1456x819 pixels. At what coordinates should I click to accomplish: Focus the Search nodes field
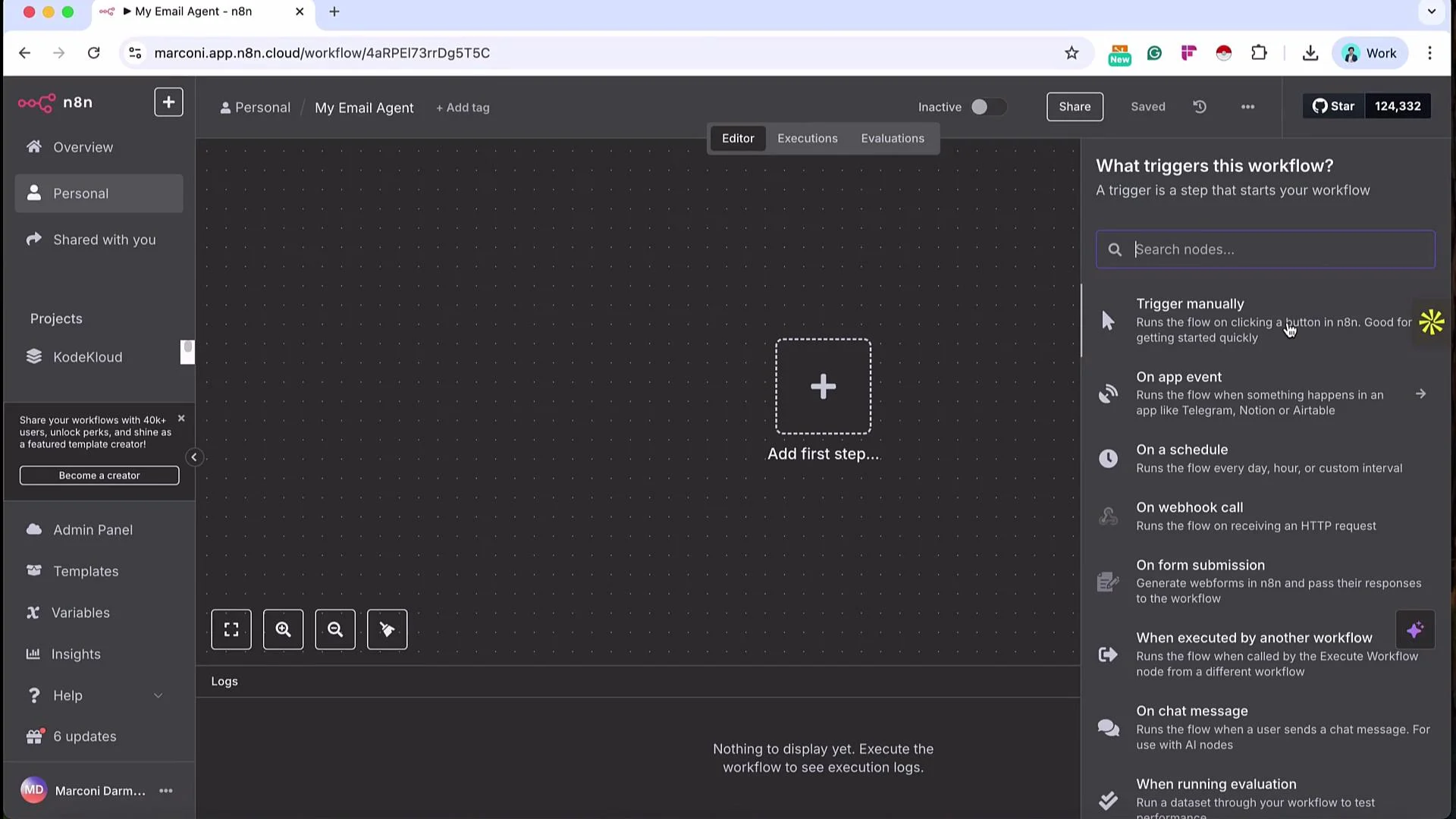tap(1265, 249)
